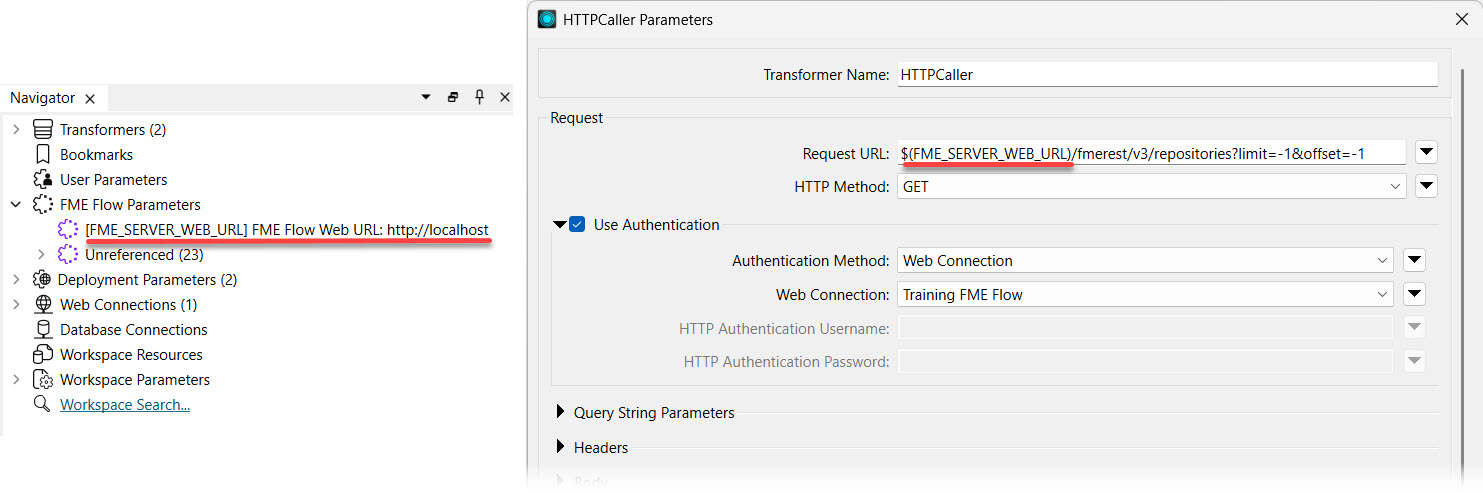Click the Workspace Resources icon
This screenshot has width=1483, height=493.
(42, 355)
